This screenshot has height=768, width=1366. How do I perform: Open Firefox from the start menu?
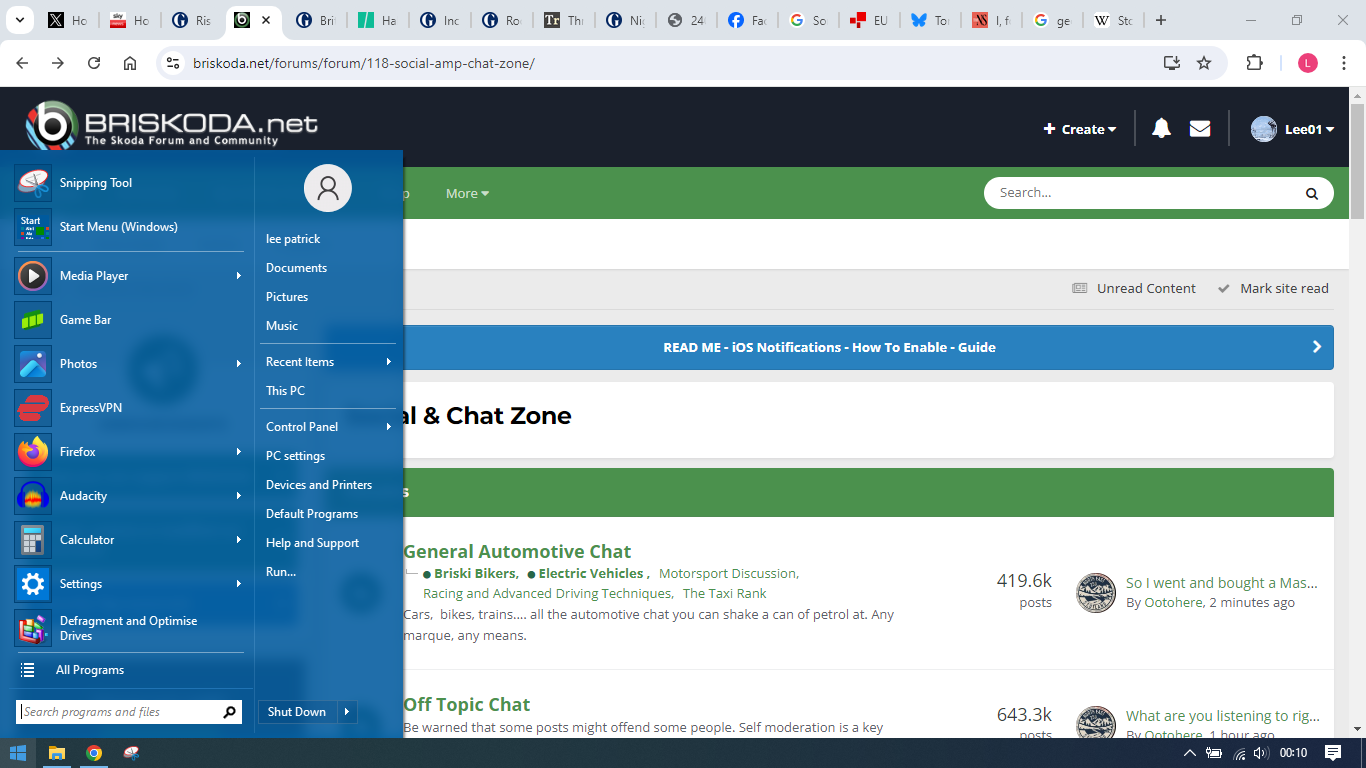click(x=77, y=451)
